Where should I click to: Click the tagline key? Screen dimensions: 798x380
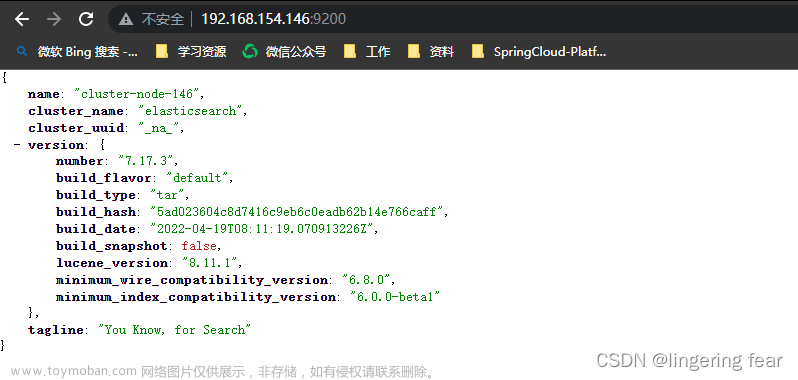(x=55, y=330)
